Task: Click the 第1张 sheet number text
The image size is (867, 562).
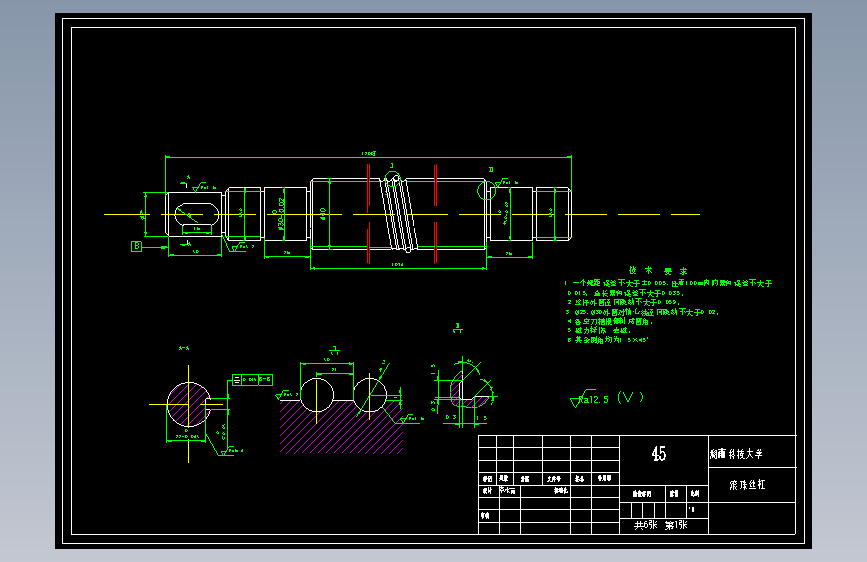Action: click(676, 525)
